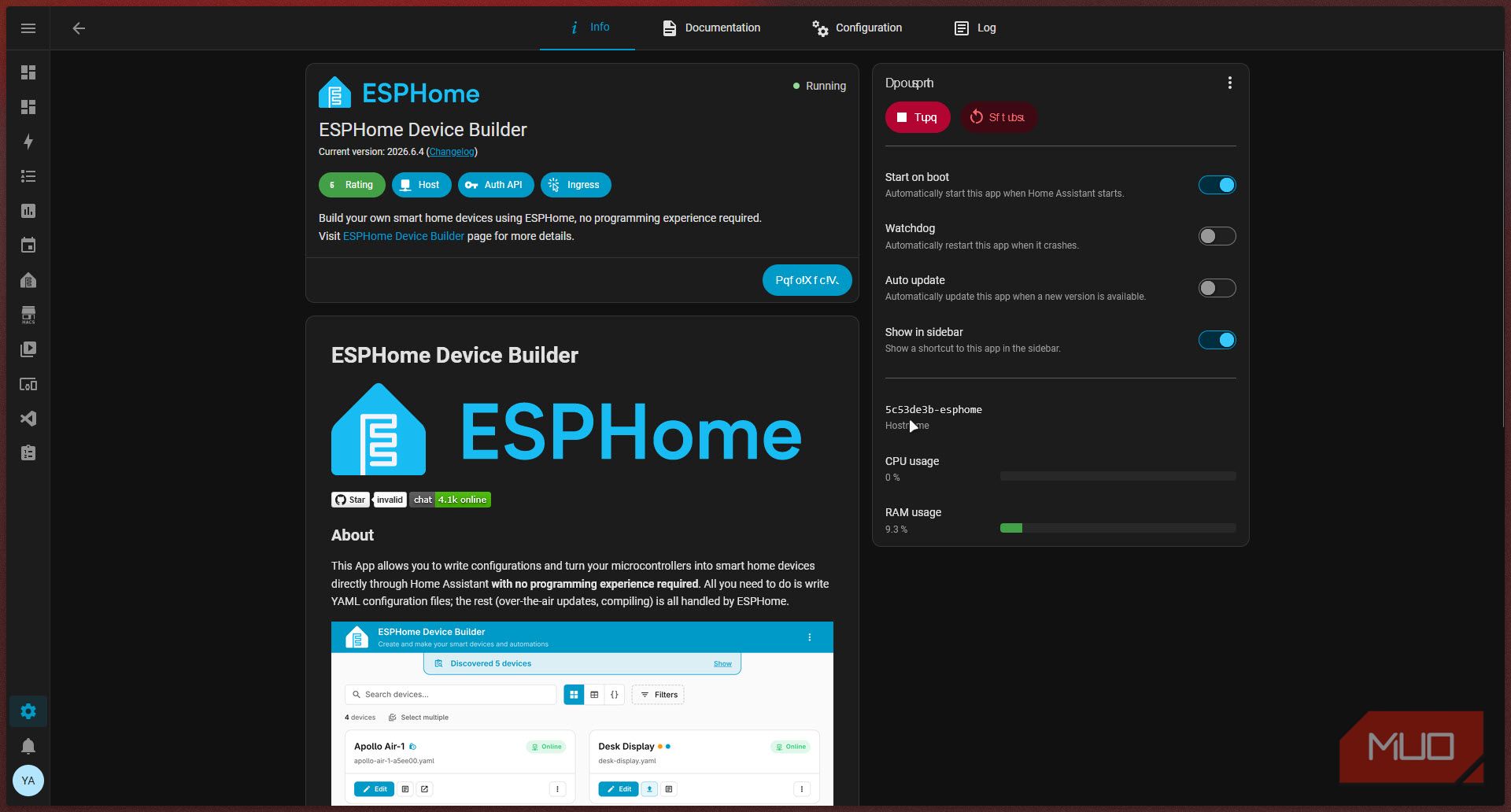The height and width of the screenshot is (812, 1511).
Task: Go back with the left arrow
Action: pyautogui.click(x=79, y=28)
